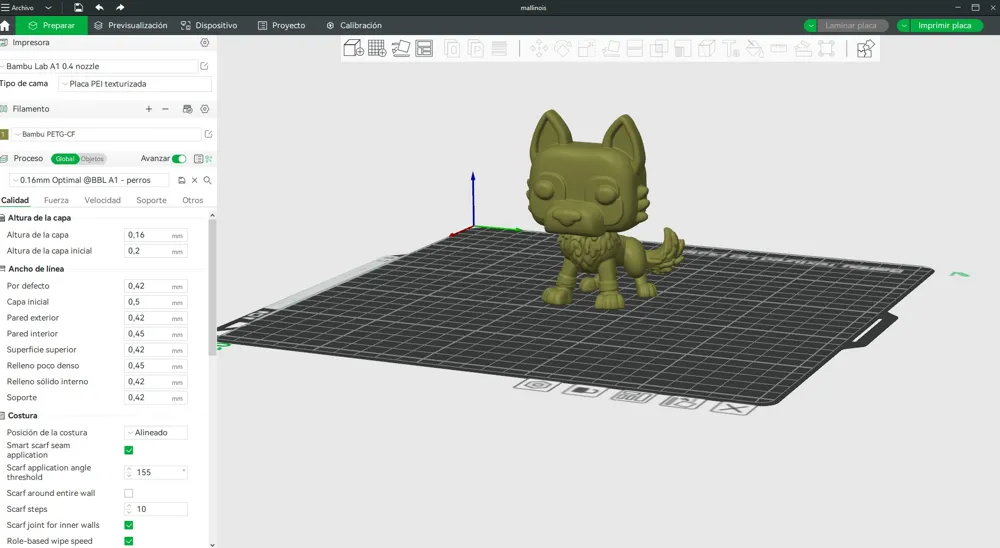Click the Add object cube icon
Viewport: 1000px width, 548px height.
353,48
